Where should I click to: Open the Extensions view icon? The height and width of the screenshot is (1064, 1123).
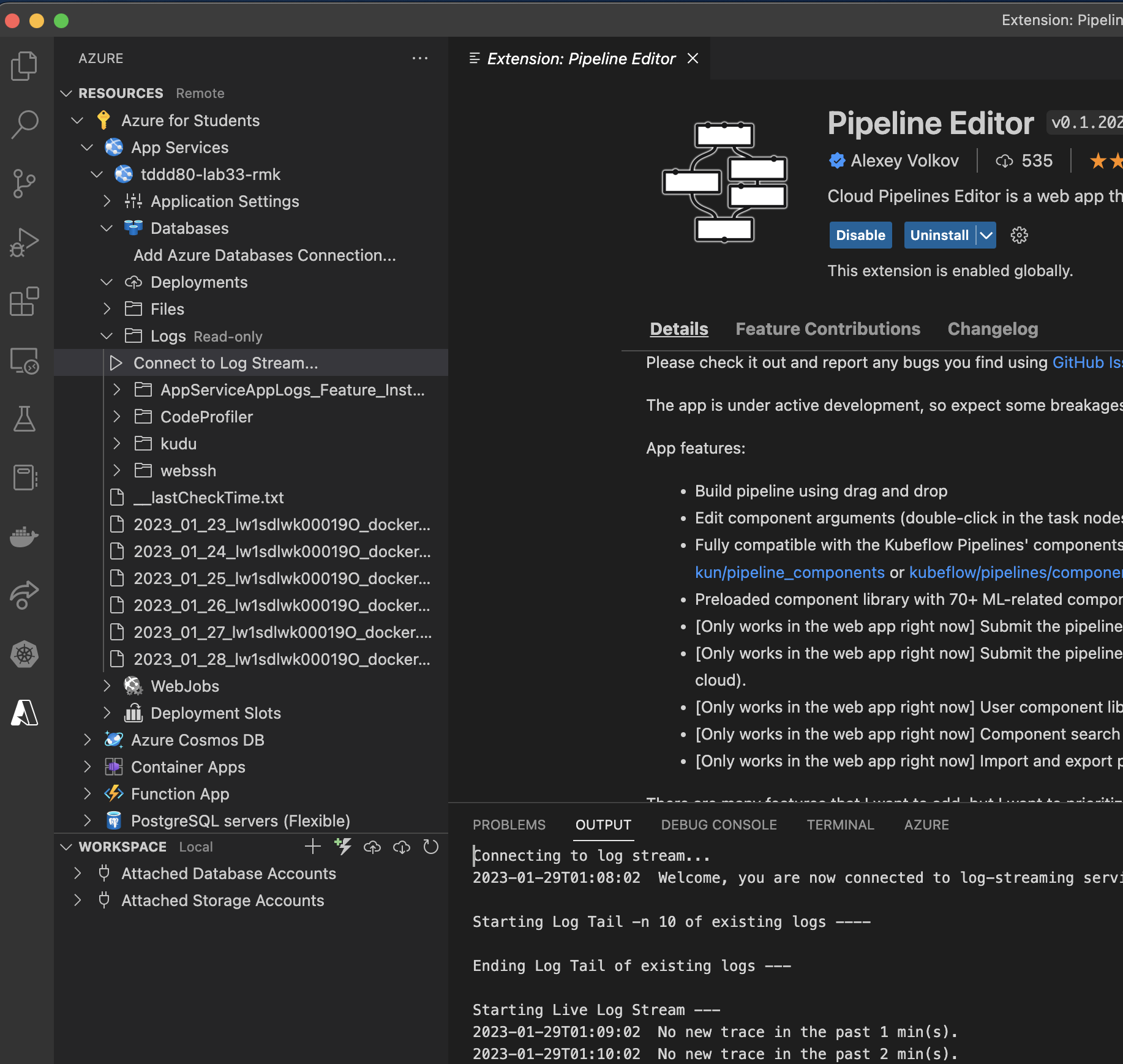24,301
